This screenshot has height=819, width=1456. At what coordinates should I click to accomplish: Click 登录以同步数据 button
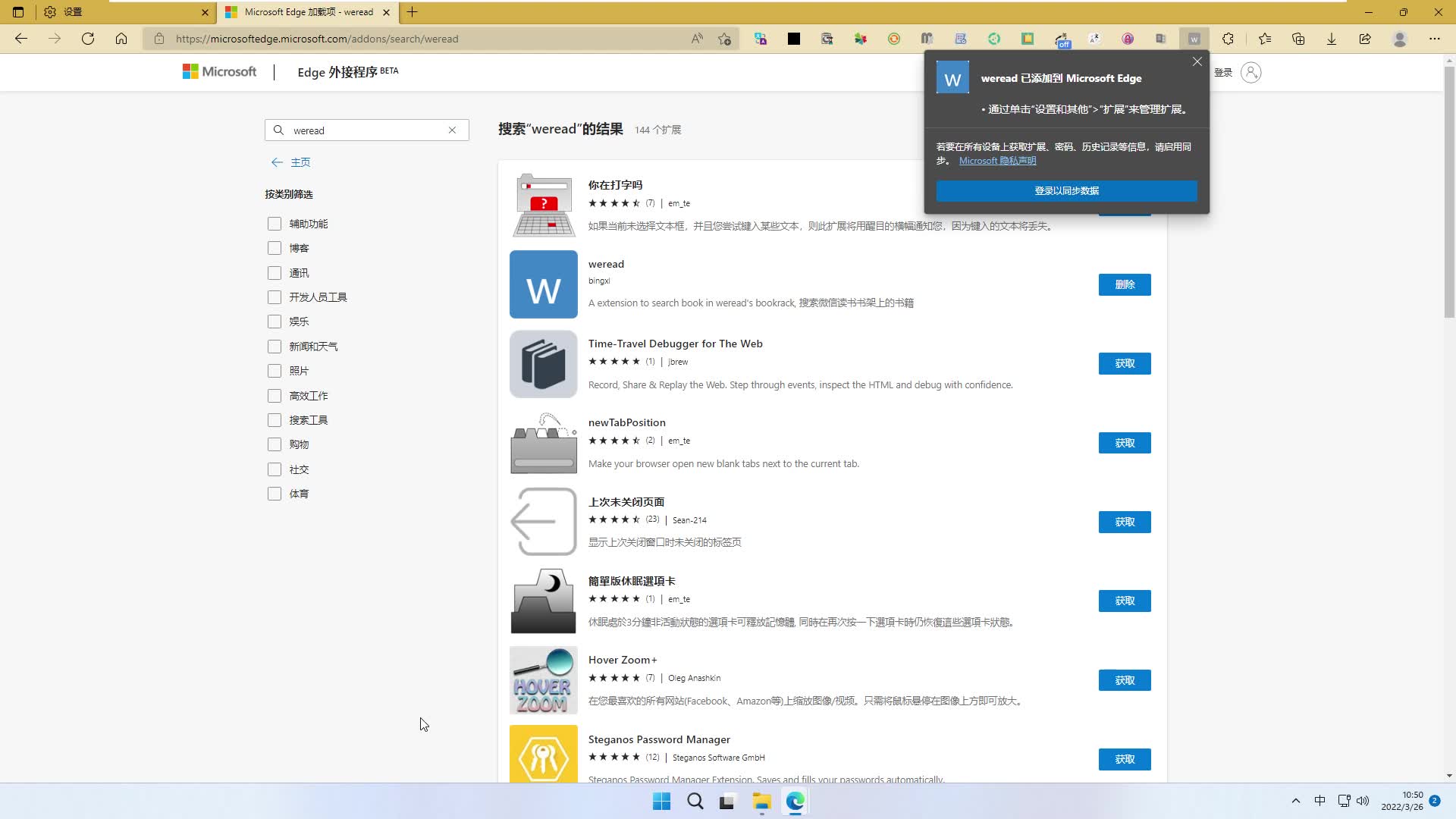(x=1066, y=191)
